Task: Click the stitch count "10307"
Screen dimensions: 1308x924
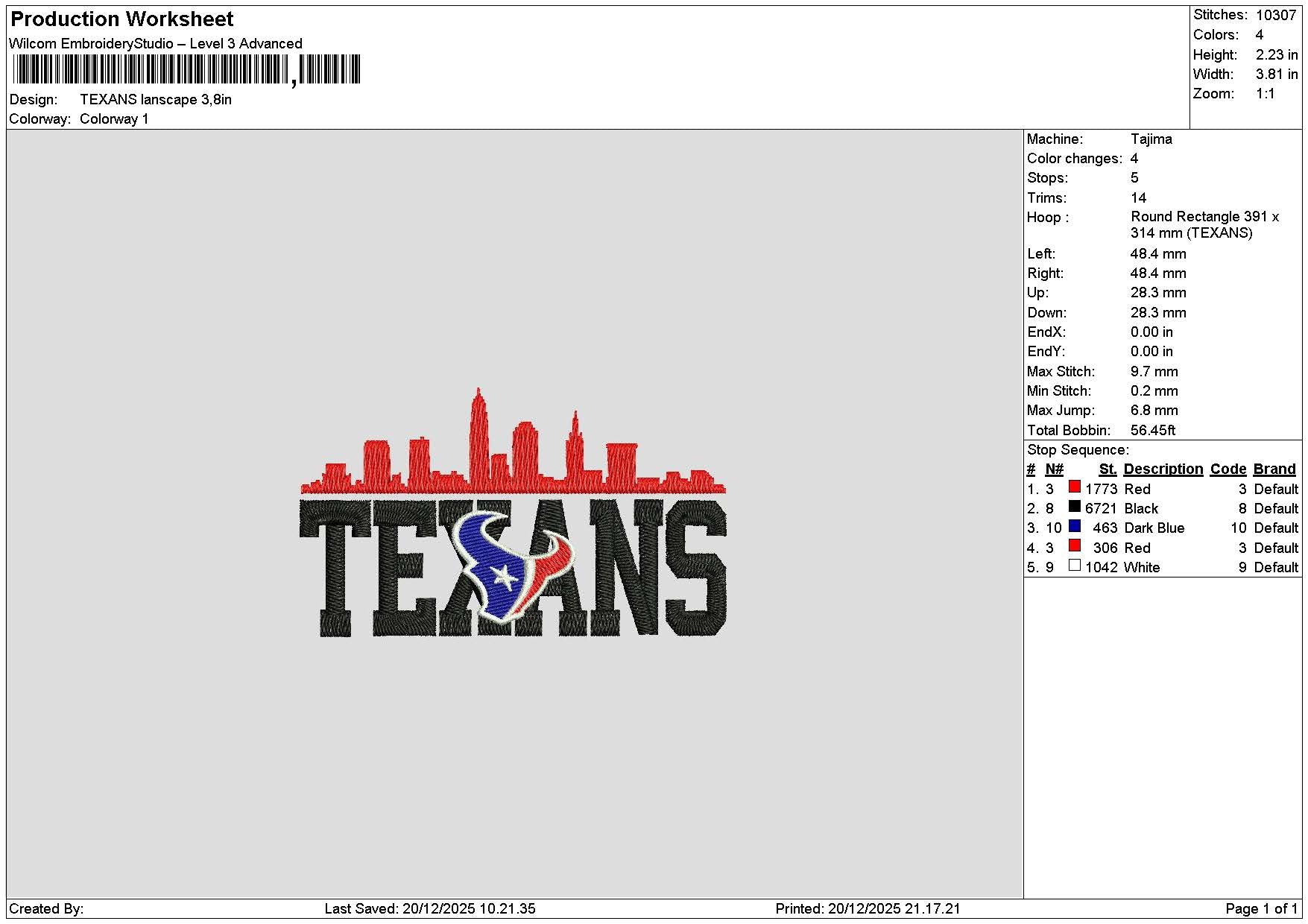Action: pos(1276,15)
